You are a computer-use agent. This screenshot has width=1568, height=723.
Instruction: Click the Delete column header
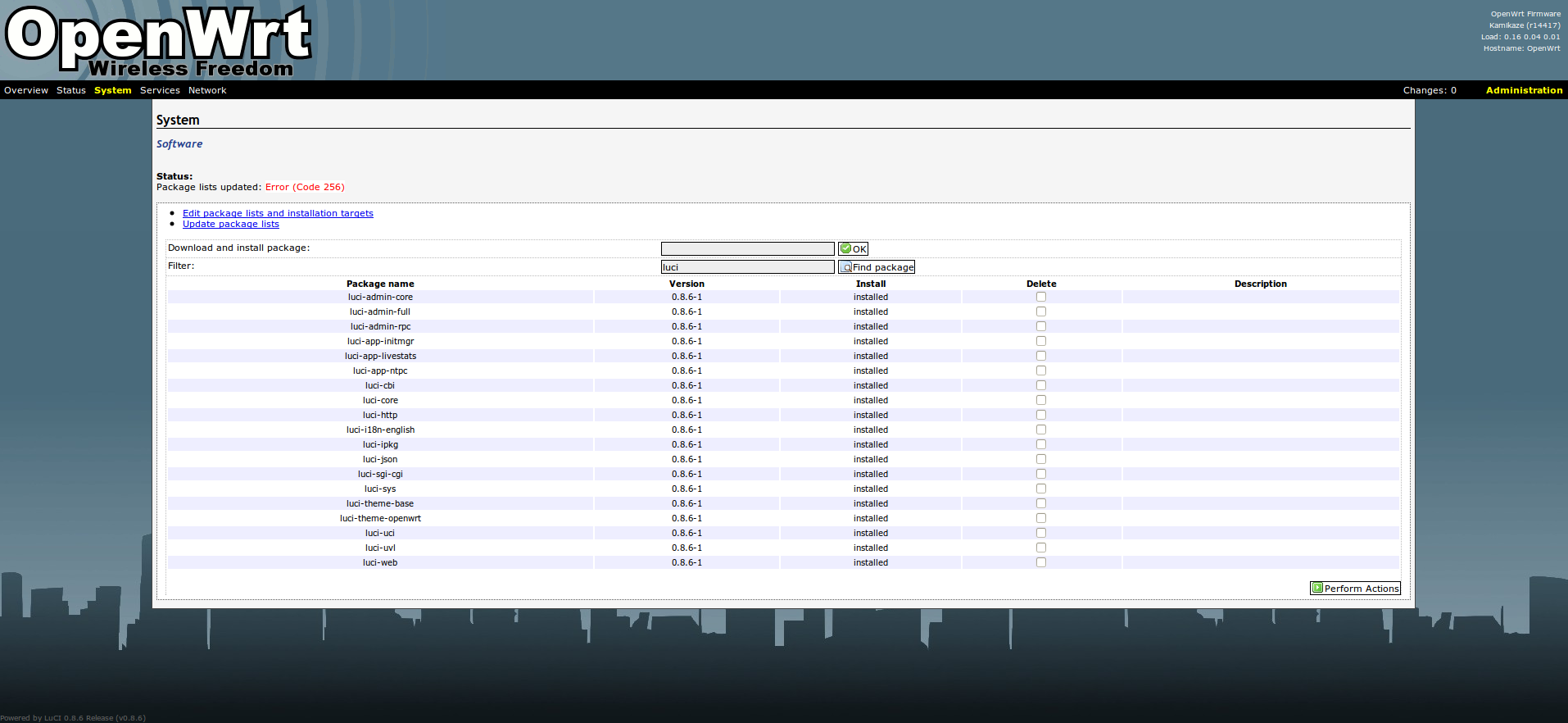click(1041, 284)
